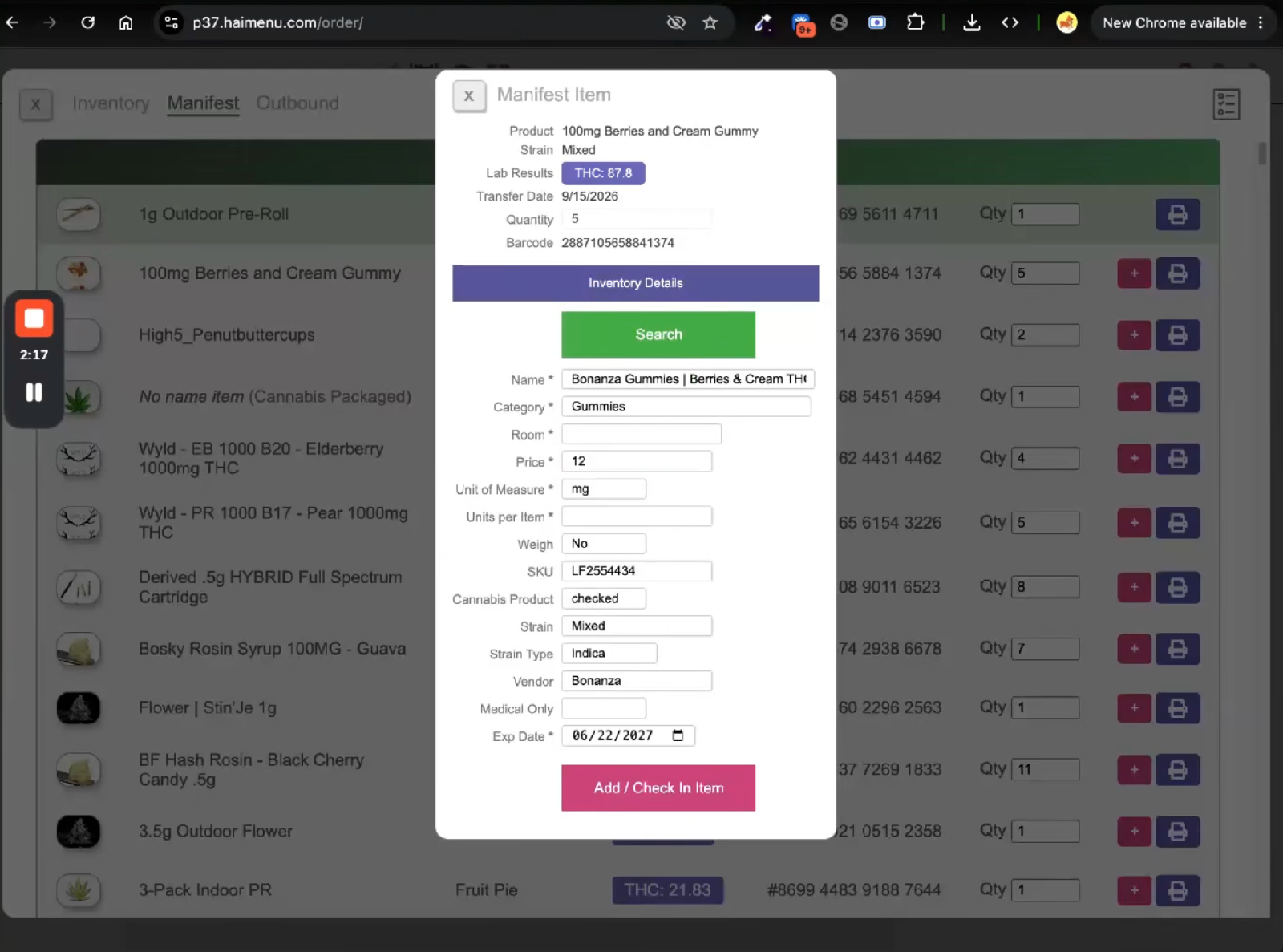The image size is (1283, 952).
Task: Print label for Flower Stin'Je 1g row
Action: point(1177,708)
